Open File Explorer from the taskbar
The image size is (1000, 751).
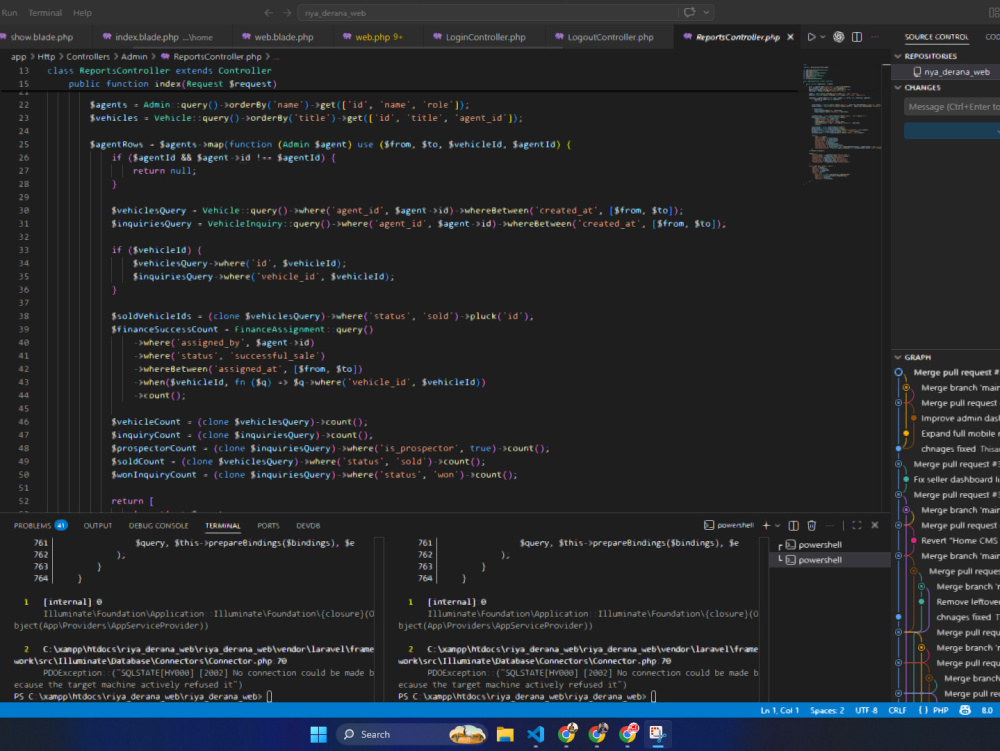click(x=505, y=734)
